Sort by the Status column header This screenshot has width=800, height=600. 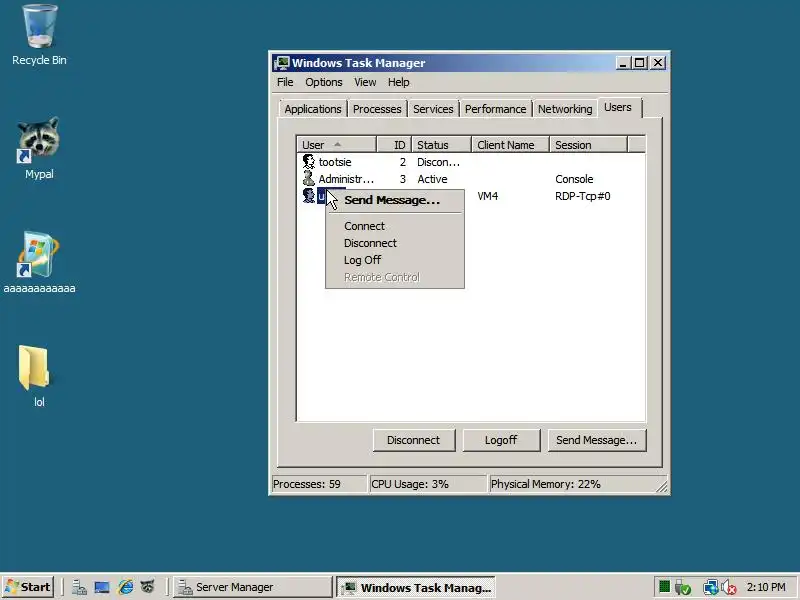coord(441,145)
